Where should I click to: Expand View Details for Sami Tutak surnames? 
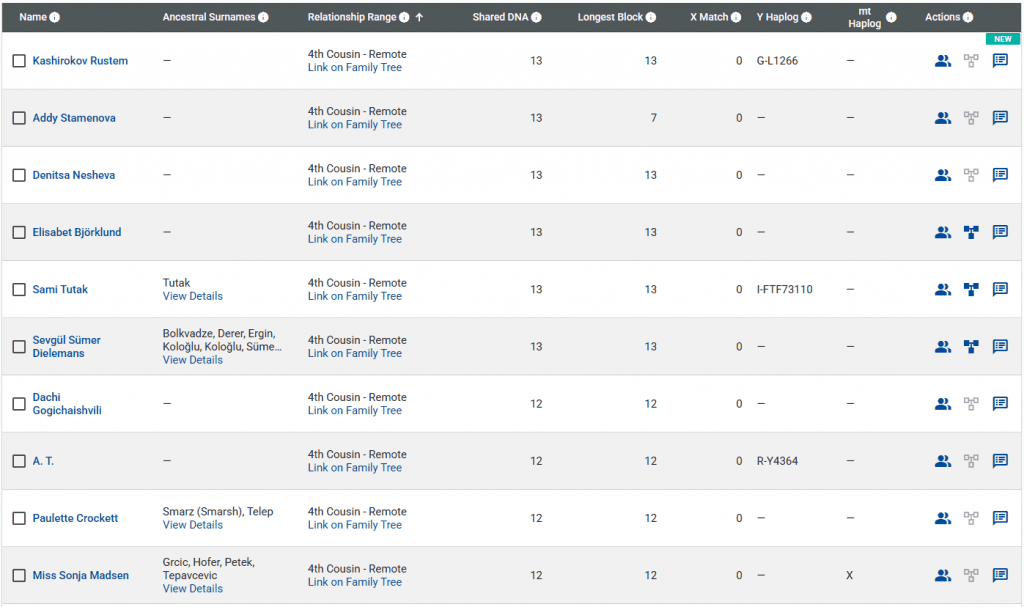192,296
